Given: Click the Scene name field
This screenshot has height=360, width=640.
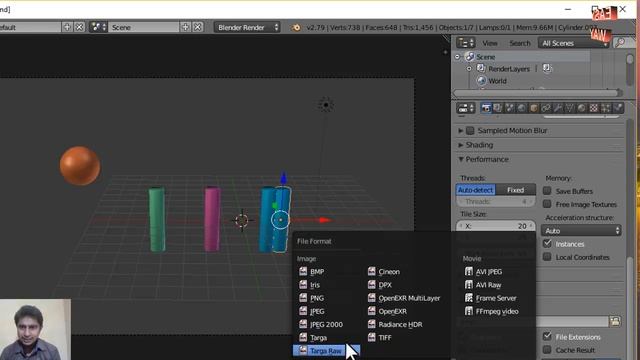Looking at the screenshot, I should [x=144, y=27].
